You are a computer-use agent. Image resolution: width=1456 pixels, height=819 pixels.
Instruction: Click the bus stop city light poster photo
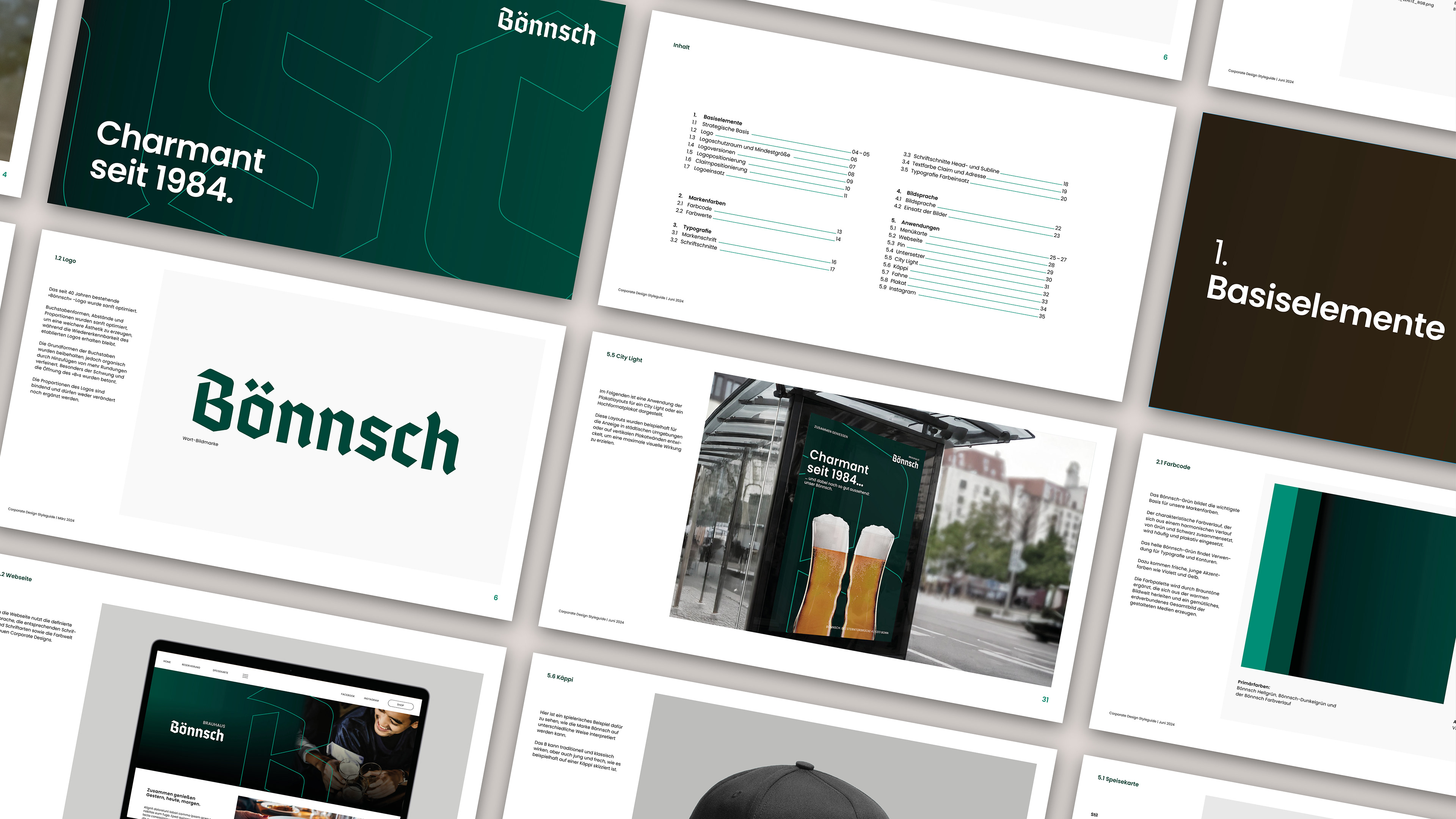(882, 529)
